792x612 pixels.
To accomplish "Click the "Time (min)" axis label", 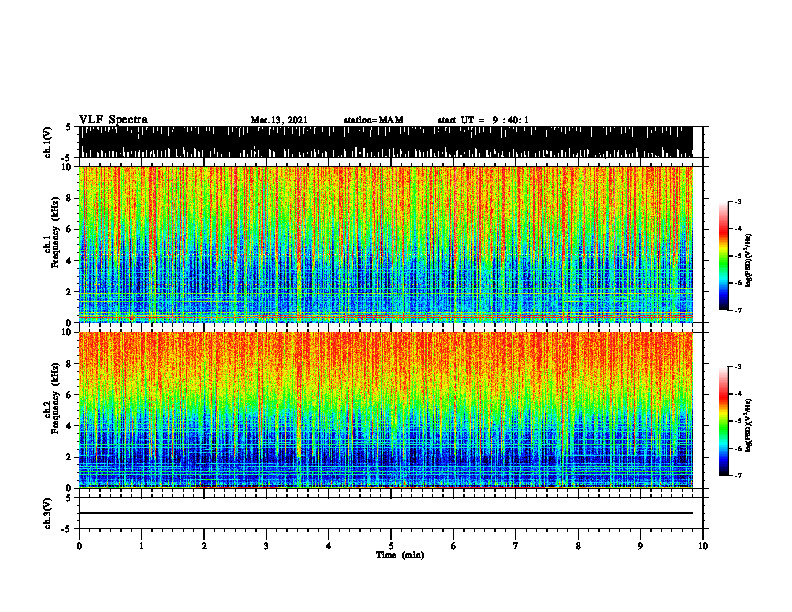I will point(400,555).
